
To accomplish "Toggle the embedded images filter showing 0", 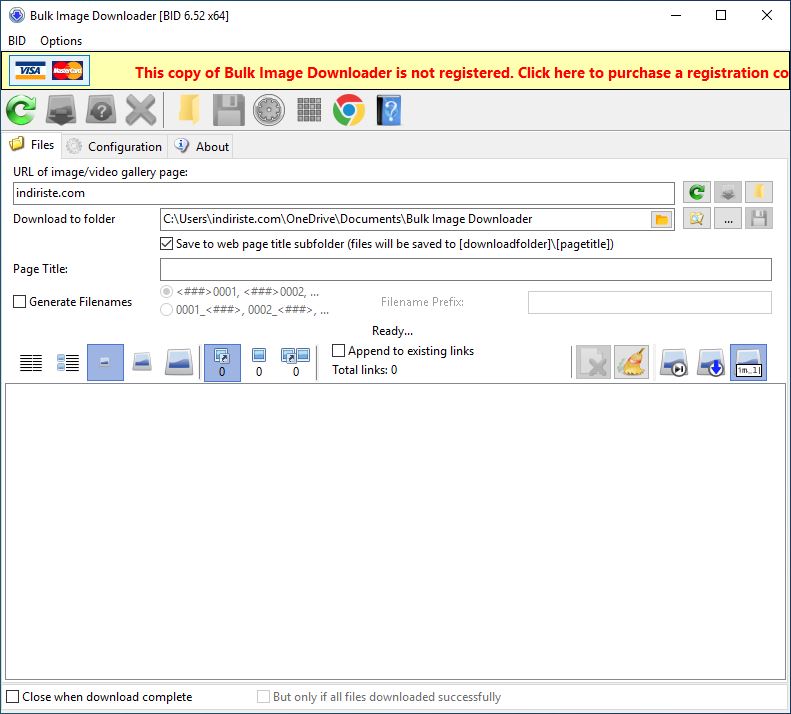I will point(259,362).
